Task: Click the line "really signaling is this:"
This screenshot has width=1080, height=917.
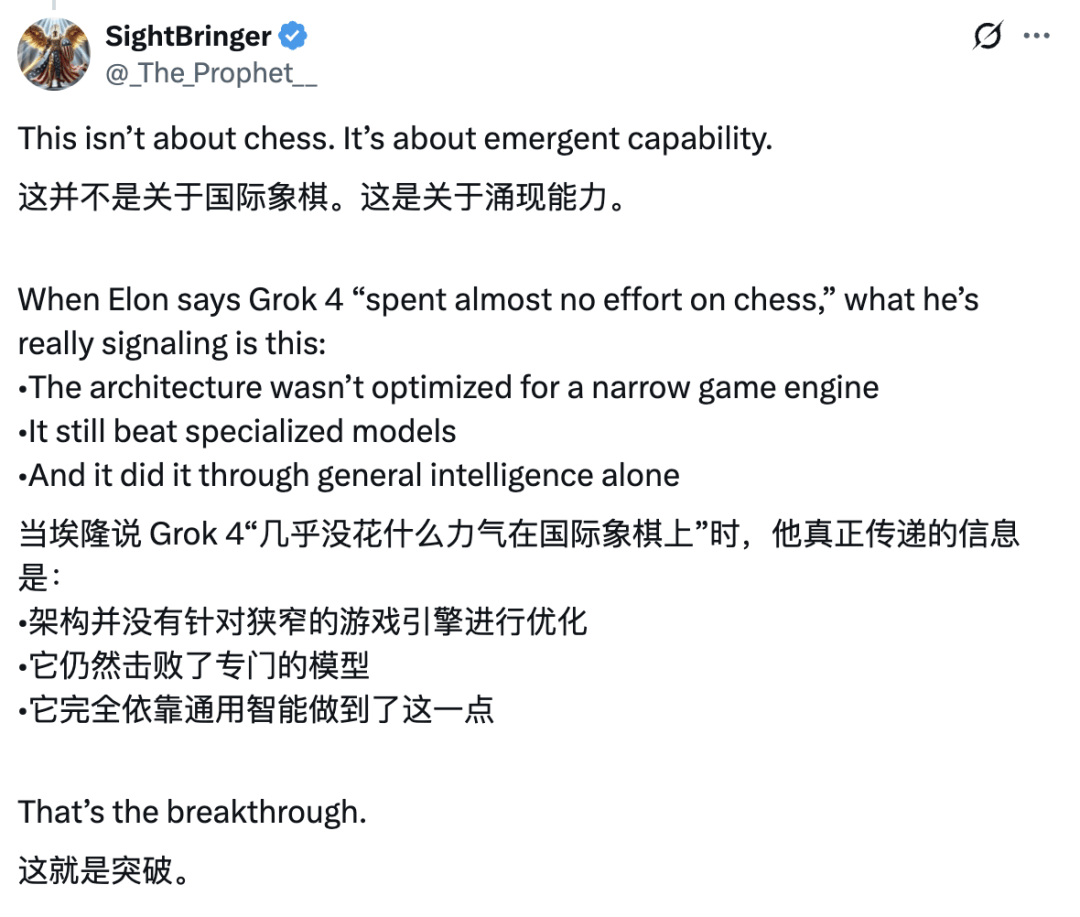Action: 172,344
